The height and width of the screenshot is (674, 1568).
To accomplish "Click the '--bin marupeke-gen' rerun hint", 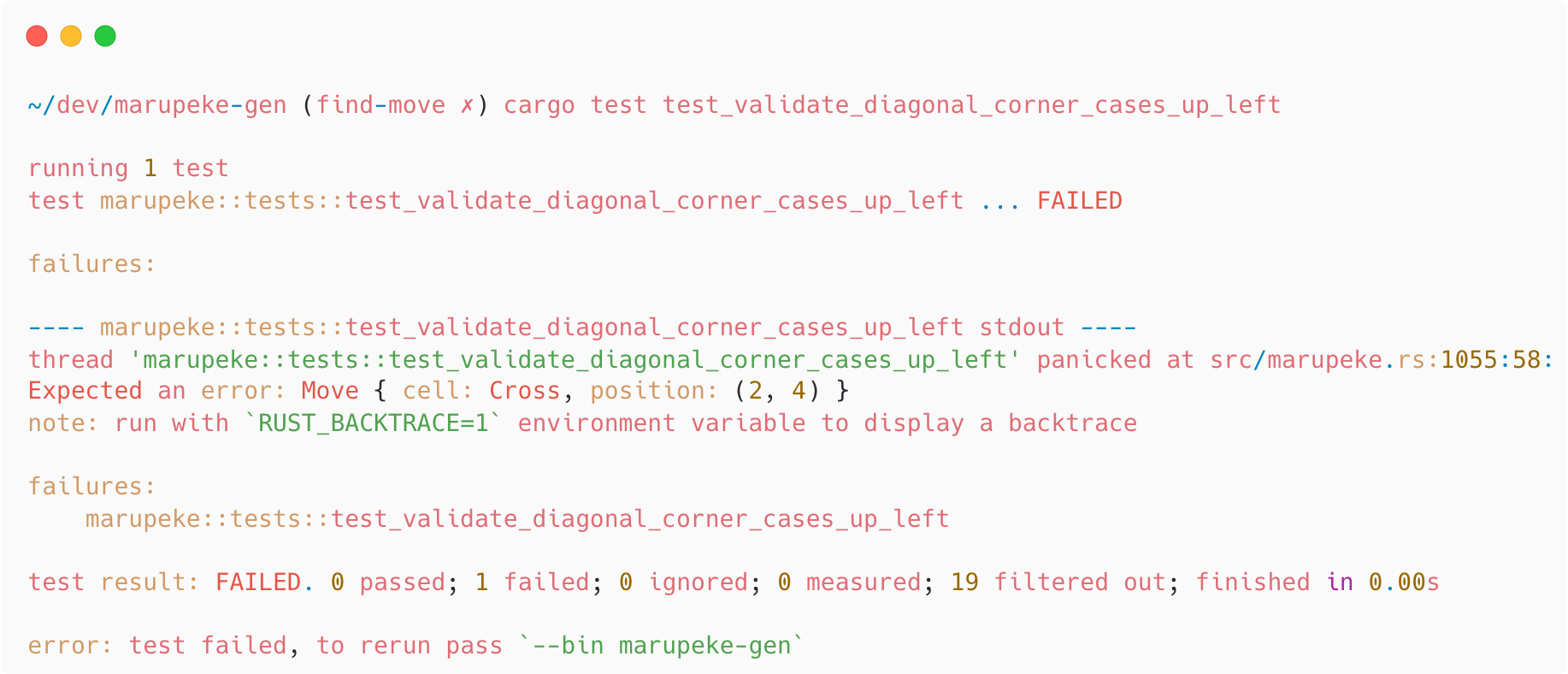I will click(x=662, y=646).
